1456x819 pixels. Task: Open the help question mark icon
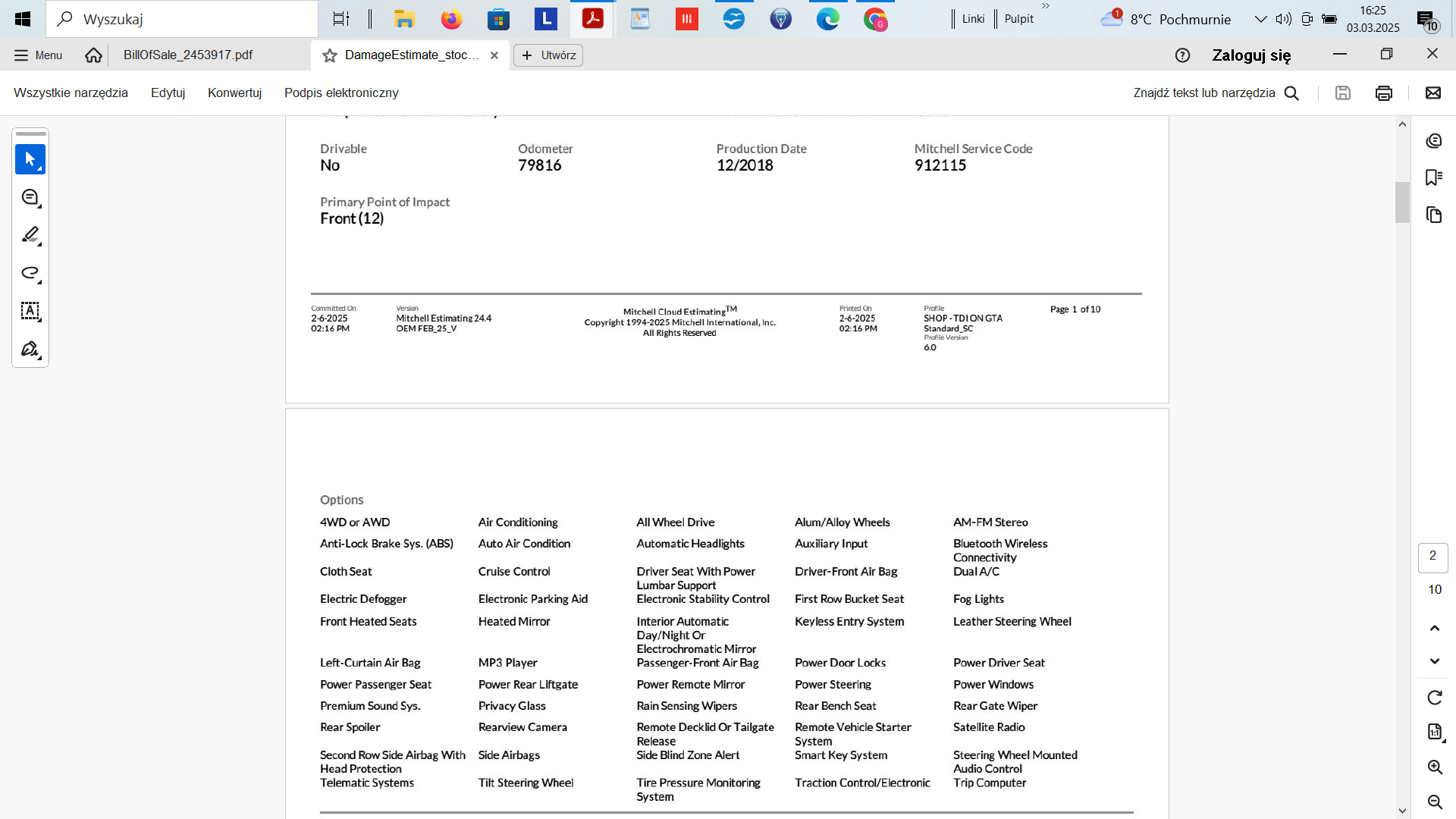click(1182, 55)
